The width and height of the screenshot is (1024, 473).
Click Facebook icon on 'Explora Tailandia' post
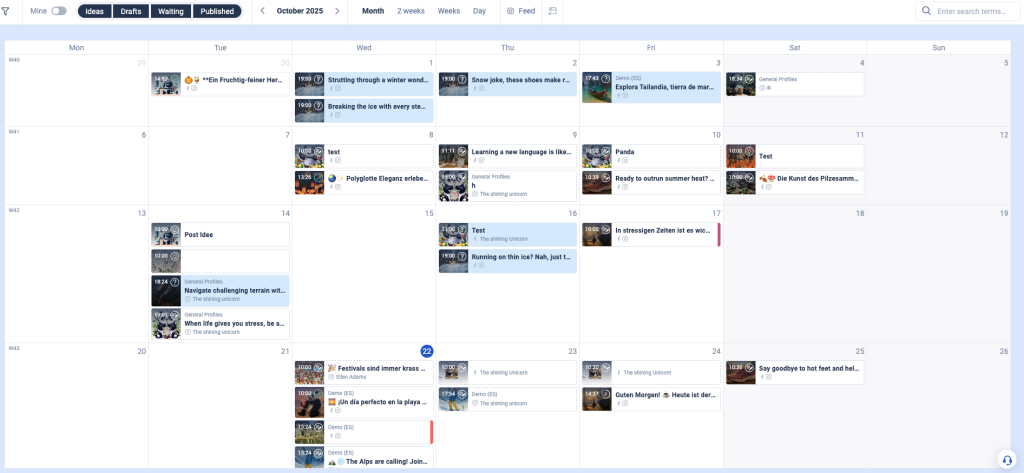[618, 95]
